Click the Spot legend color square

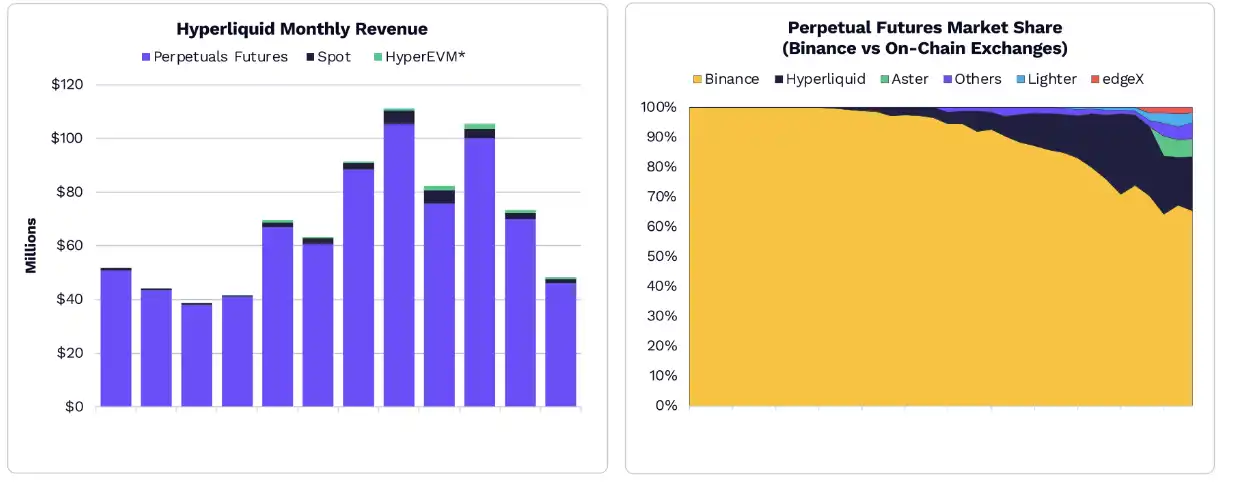point(310,57)
